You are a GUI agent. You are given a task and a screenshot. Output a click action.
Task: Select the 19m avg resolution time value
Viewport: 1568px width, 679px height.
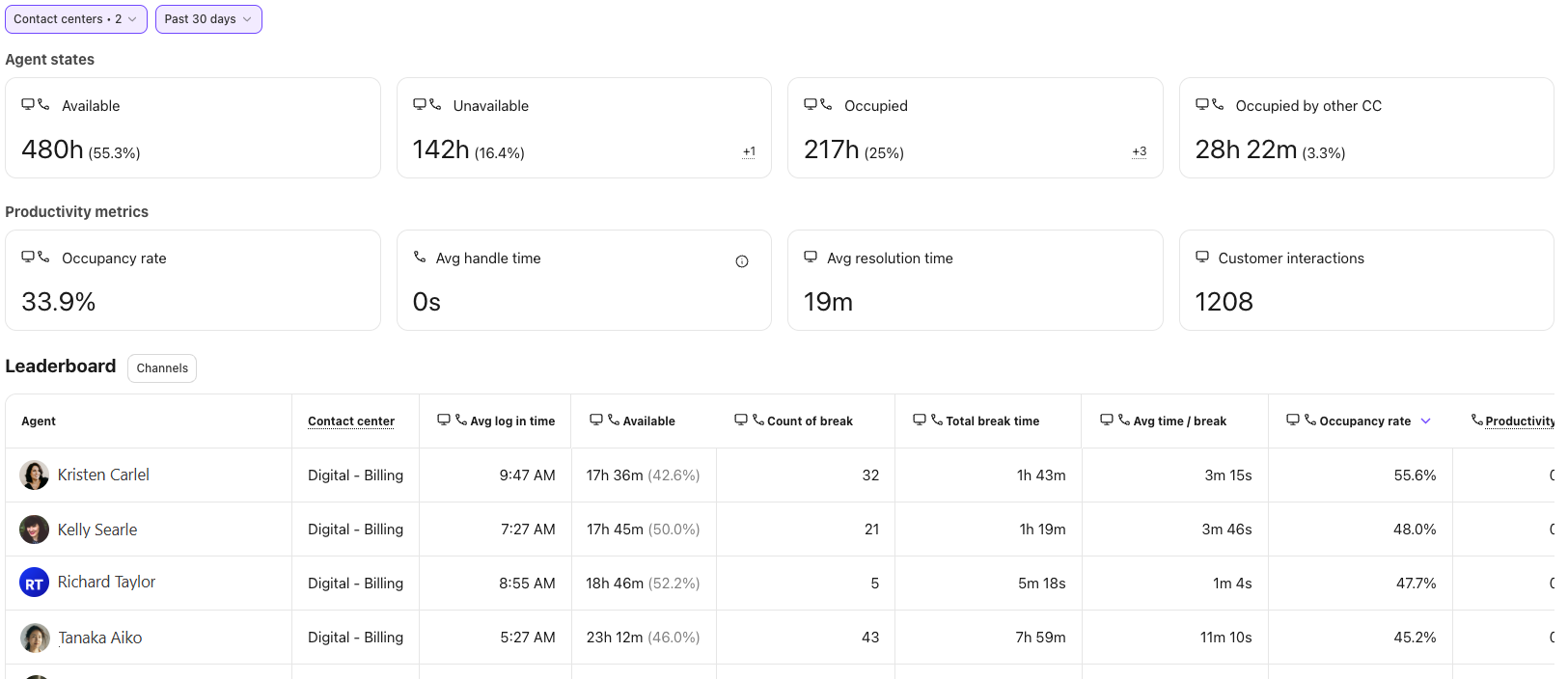[829, 302]
